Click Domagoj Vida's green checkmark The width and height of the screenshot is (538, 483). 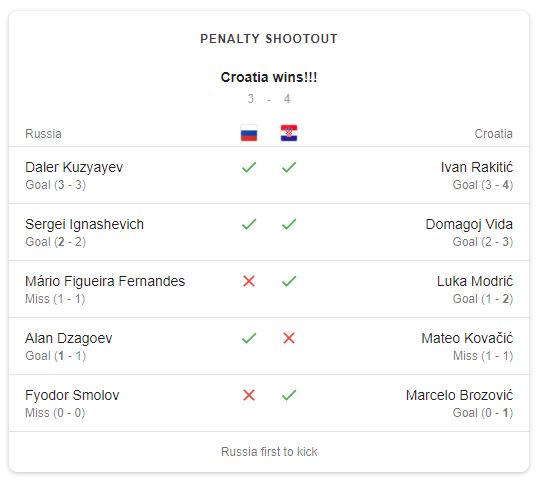pyautogui.click(x=289, y=224)
